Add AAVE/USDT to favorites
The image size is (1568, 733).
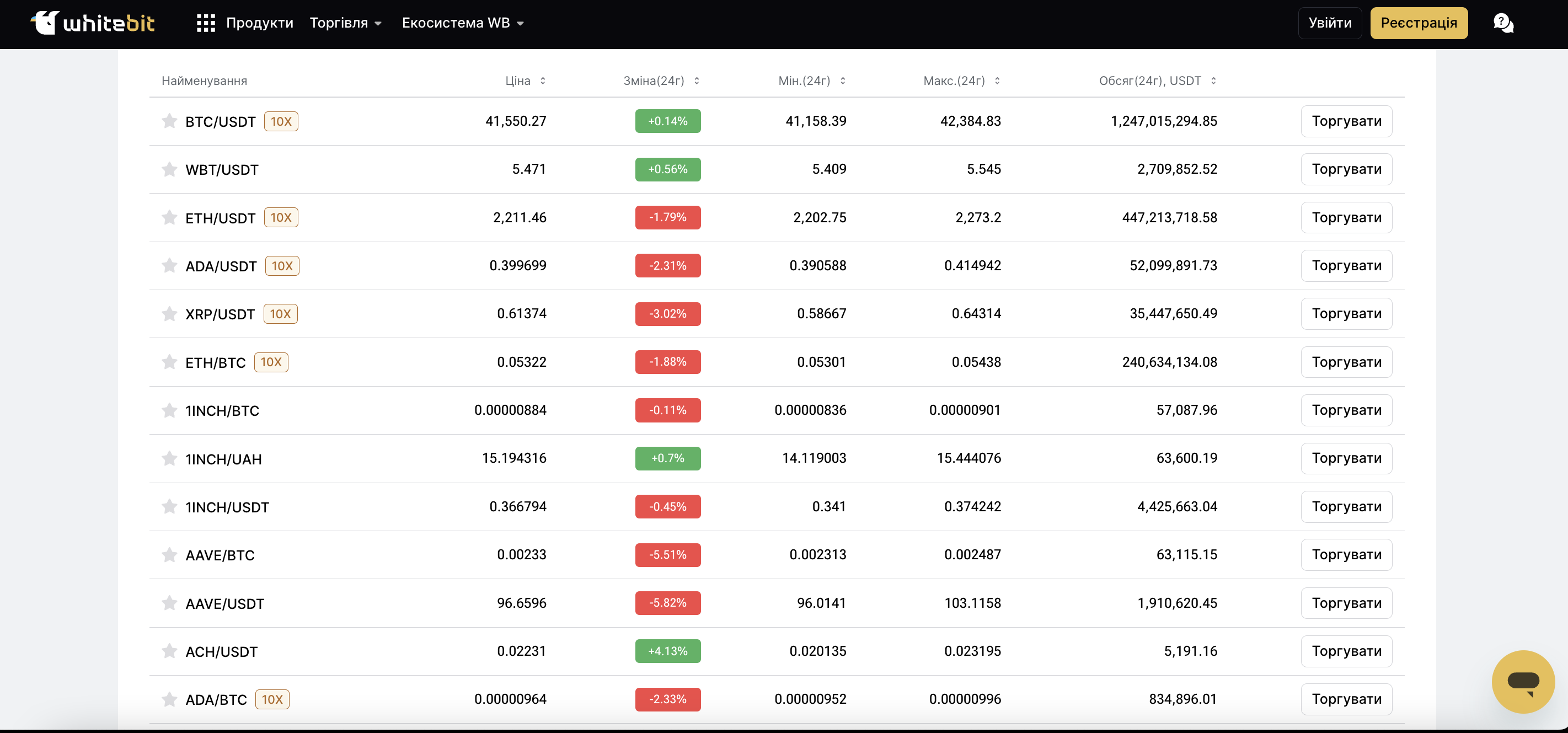point(169,603)
